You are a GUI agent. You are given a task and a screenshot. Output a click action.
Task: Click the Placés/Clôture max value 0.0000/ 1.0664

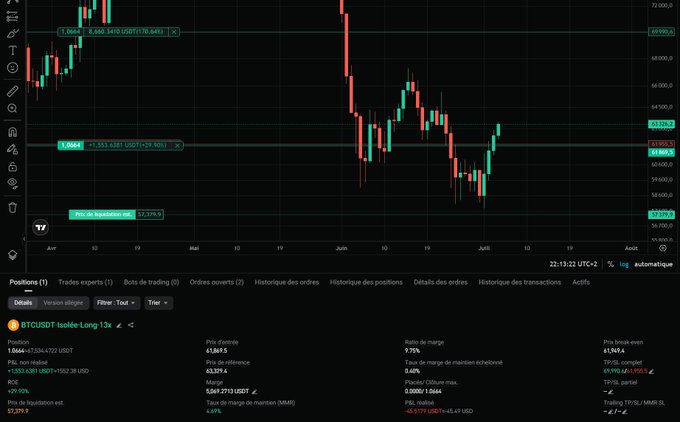(423, 391)
